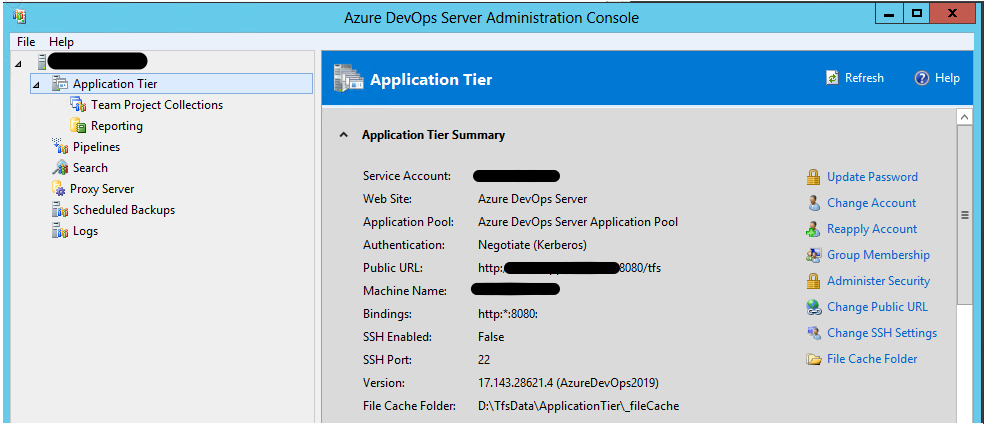Click the Help link in header
Viewport: 986px width, 425px height.
(x=947, y=78)
